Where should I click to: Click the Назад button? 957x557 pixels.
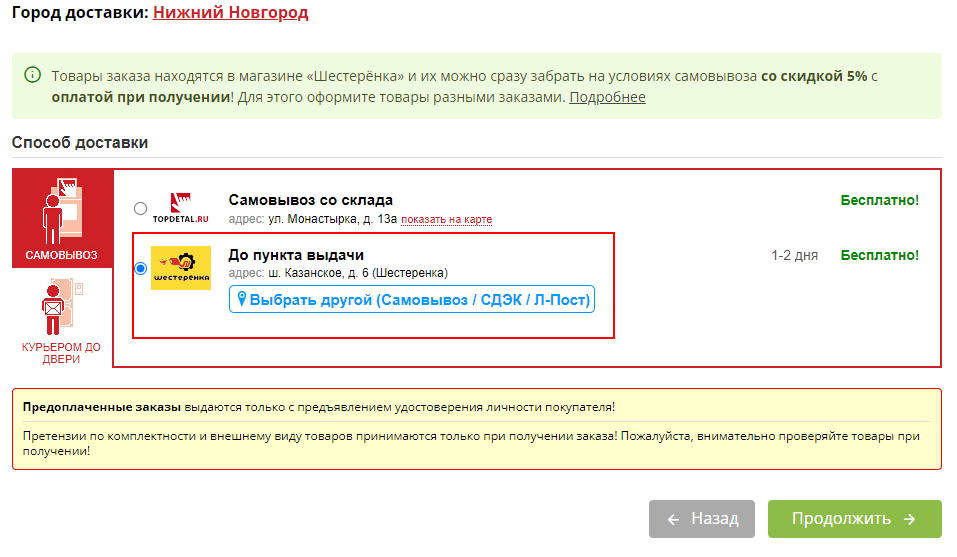coord(701,519)
